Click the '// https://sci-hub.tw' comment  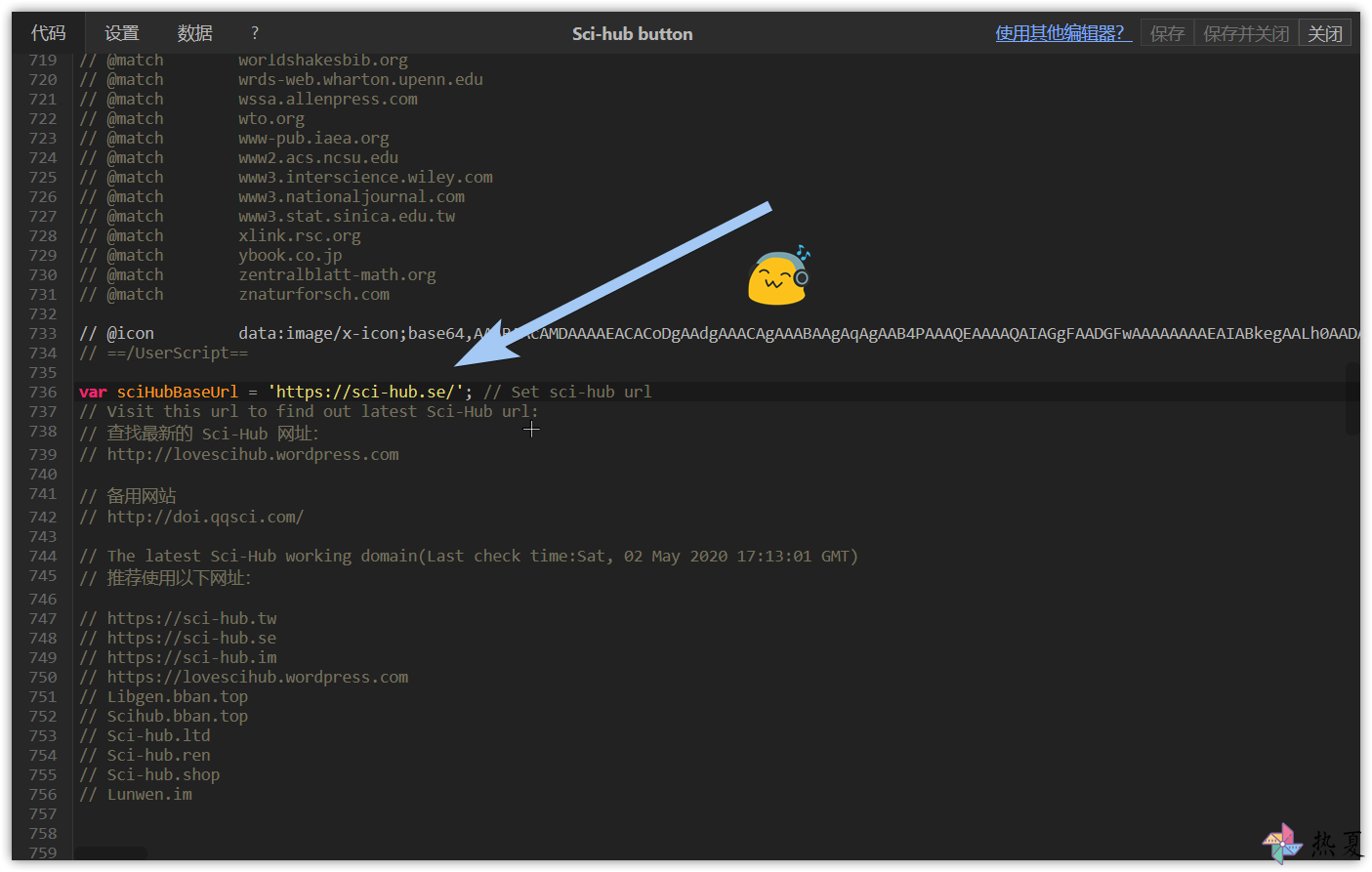pyautogui.click(x=178, y=618)
